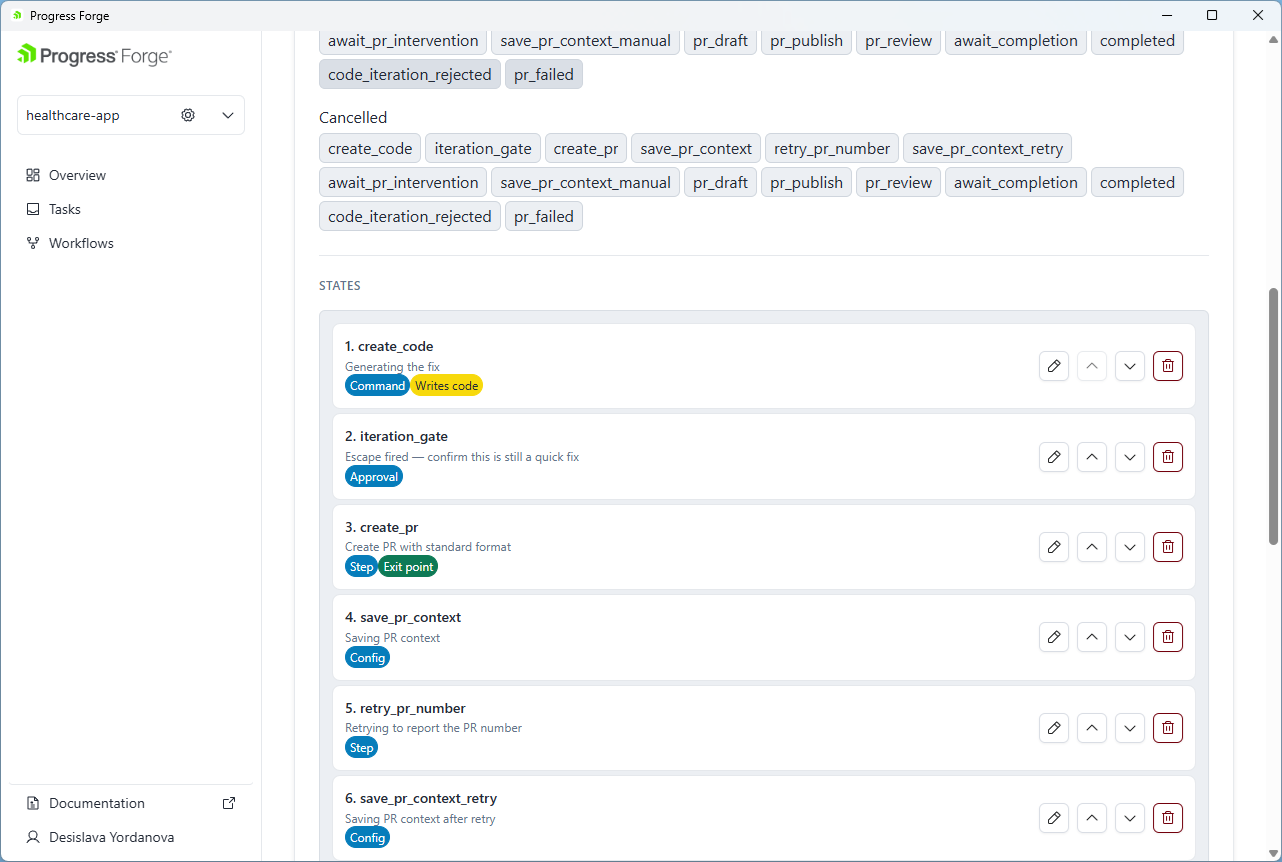Edit the create_code state with pencil icon

pos(1054,366)
